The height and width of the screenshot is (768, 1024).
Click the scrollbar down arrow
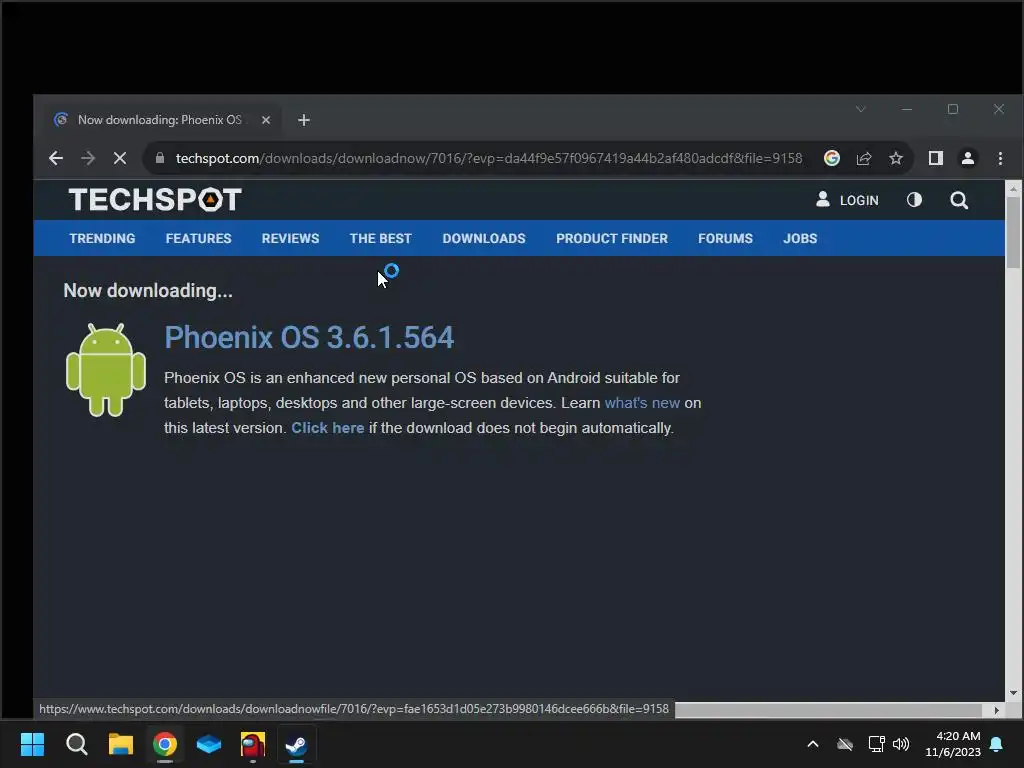[x=1013, y=693]
